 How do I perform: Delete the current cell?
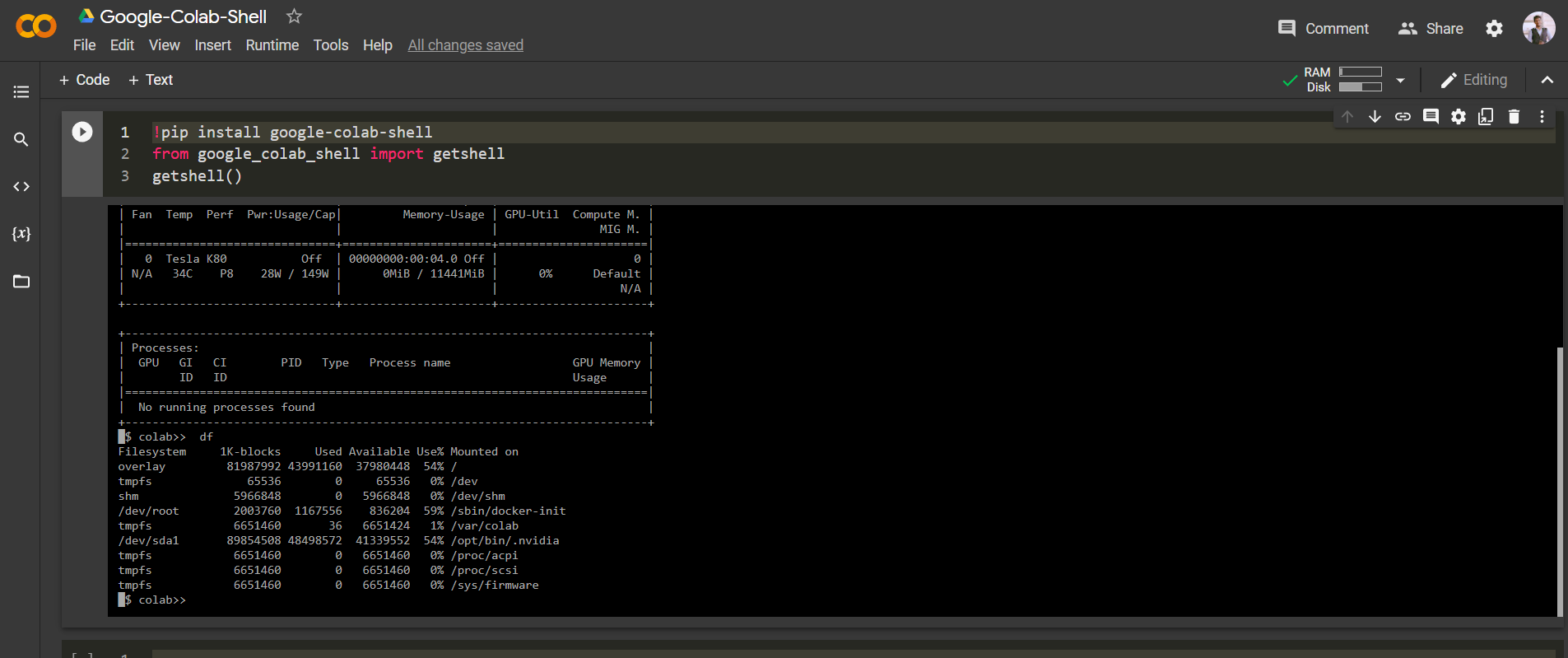[1514, 117]
